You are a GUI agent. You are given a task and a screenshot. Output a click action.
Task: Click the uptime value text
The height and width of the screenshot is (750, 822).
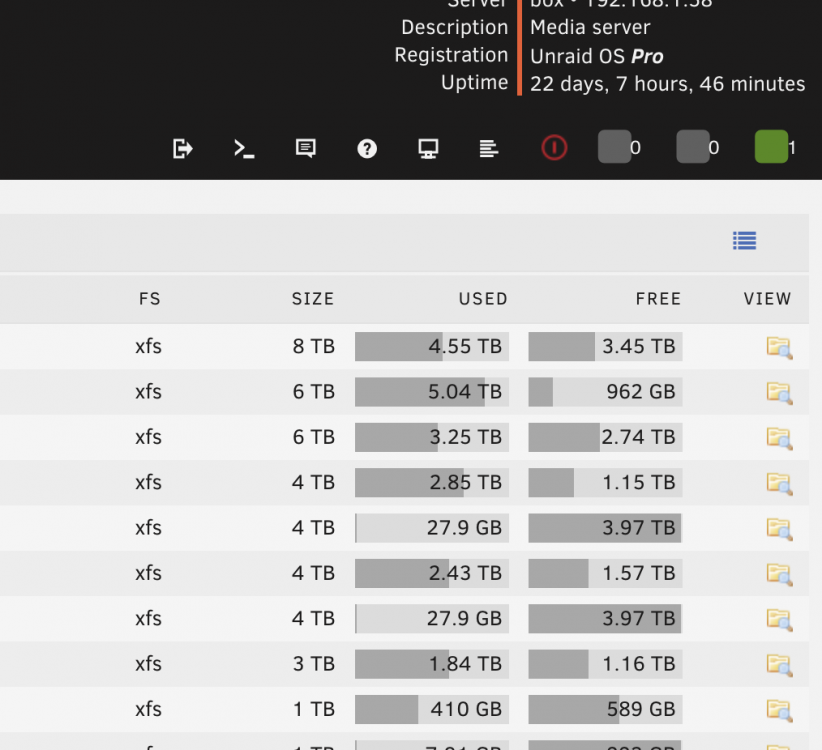click(x=667, y=84)
